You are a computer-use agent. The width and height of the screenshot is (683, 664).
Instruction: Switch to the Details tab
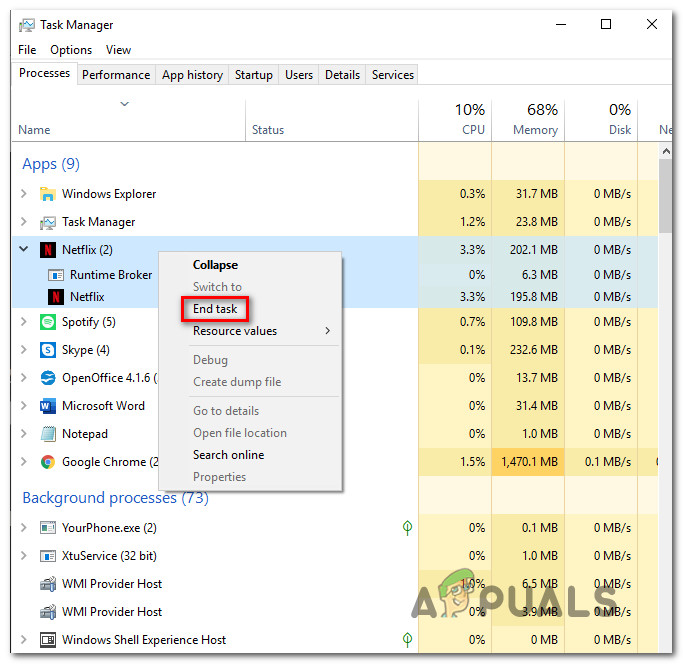pos(342,75)
